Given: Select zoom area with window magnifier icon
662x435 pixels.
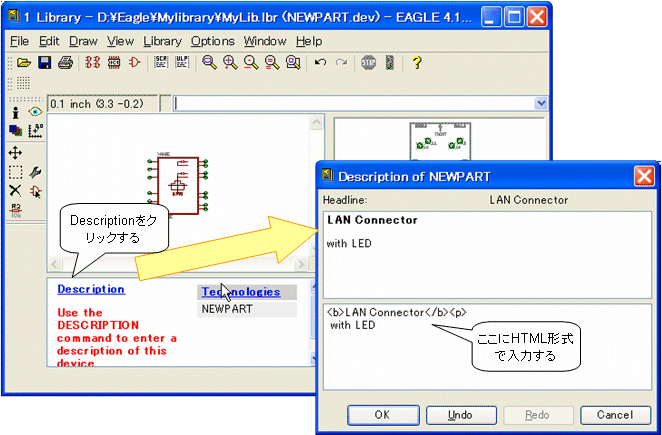Looking at the screenshot, I should 293,63.
